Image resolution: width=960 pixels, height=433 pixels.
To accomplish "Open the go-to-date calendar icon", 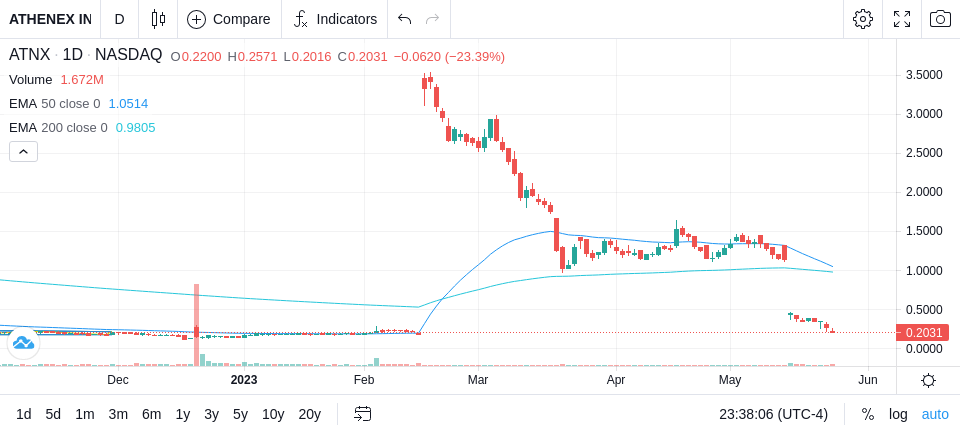I will click(x=362, y=414).
